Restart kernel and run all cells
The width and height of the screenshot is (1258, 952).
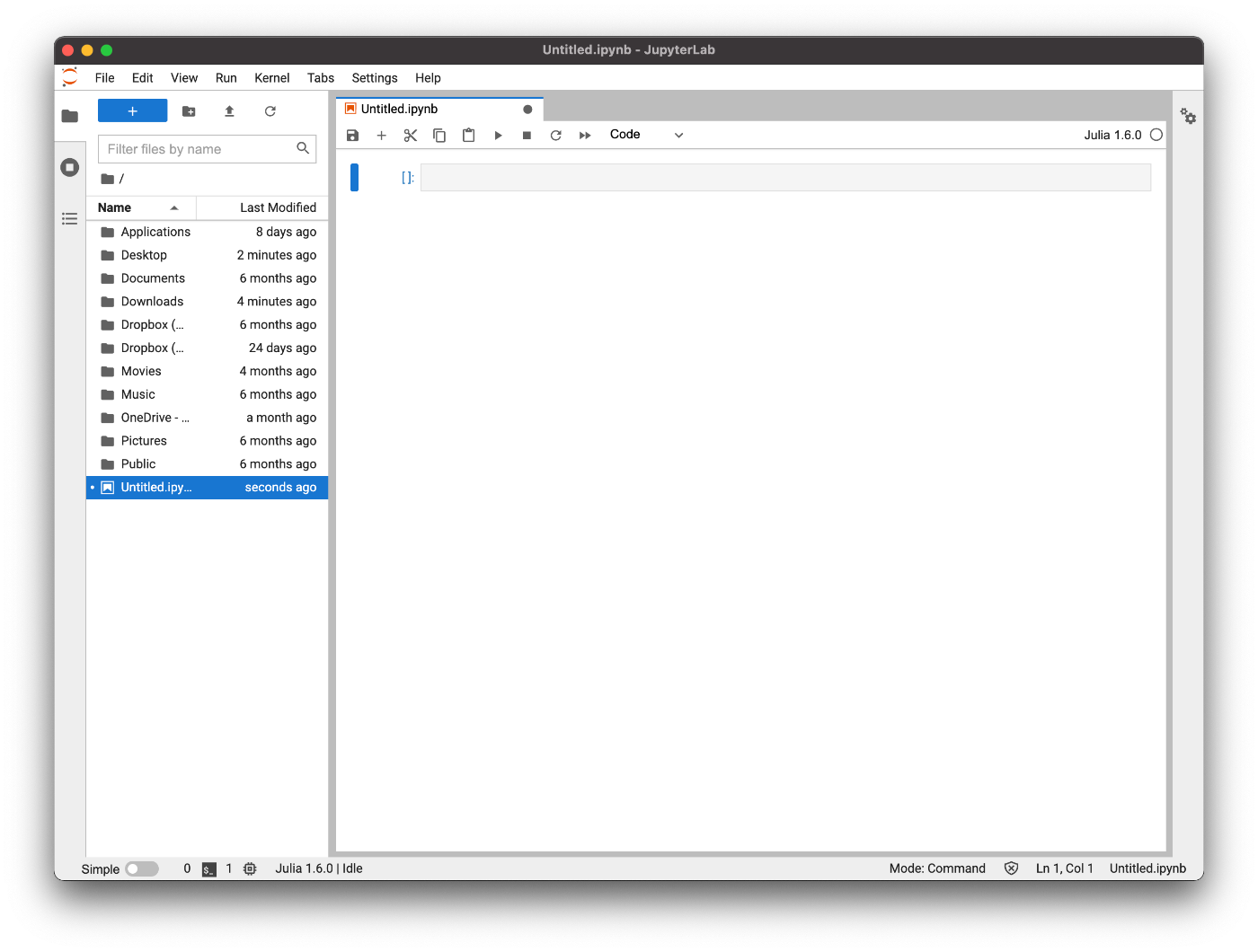coord(585,136)
